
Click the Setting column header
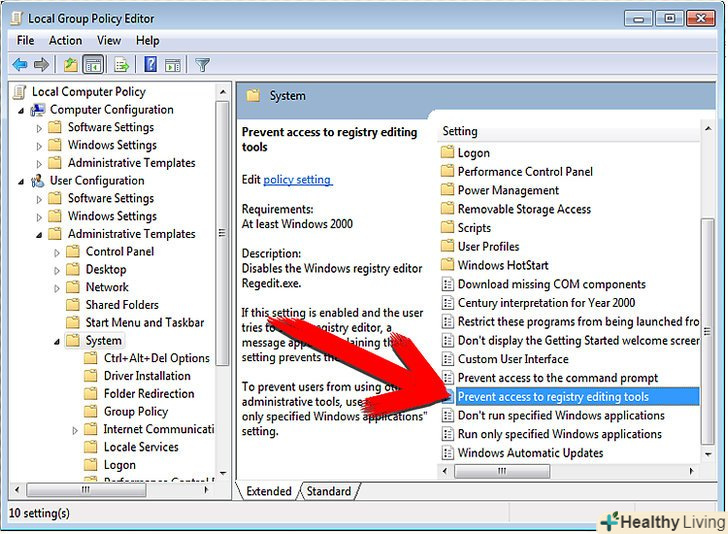tap(568, 131)
